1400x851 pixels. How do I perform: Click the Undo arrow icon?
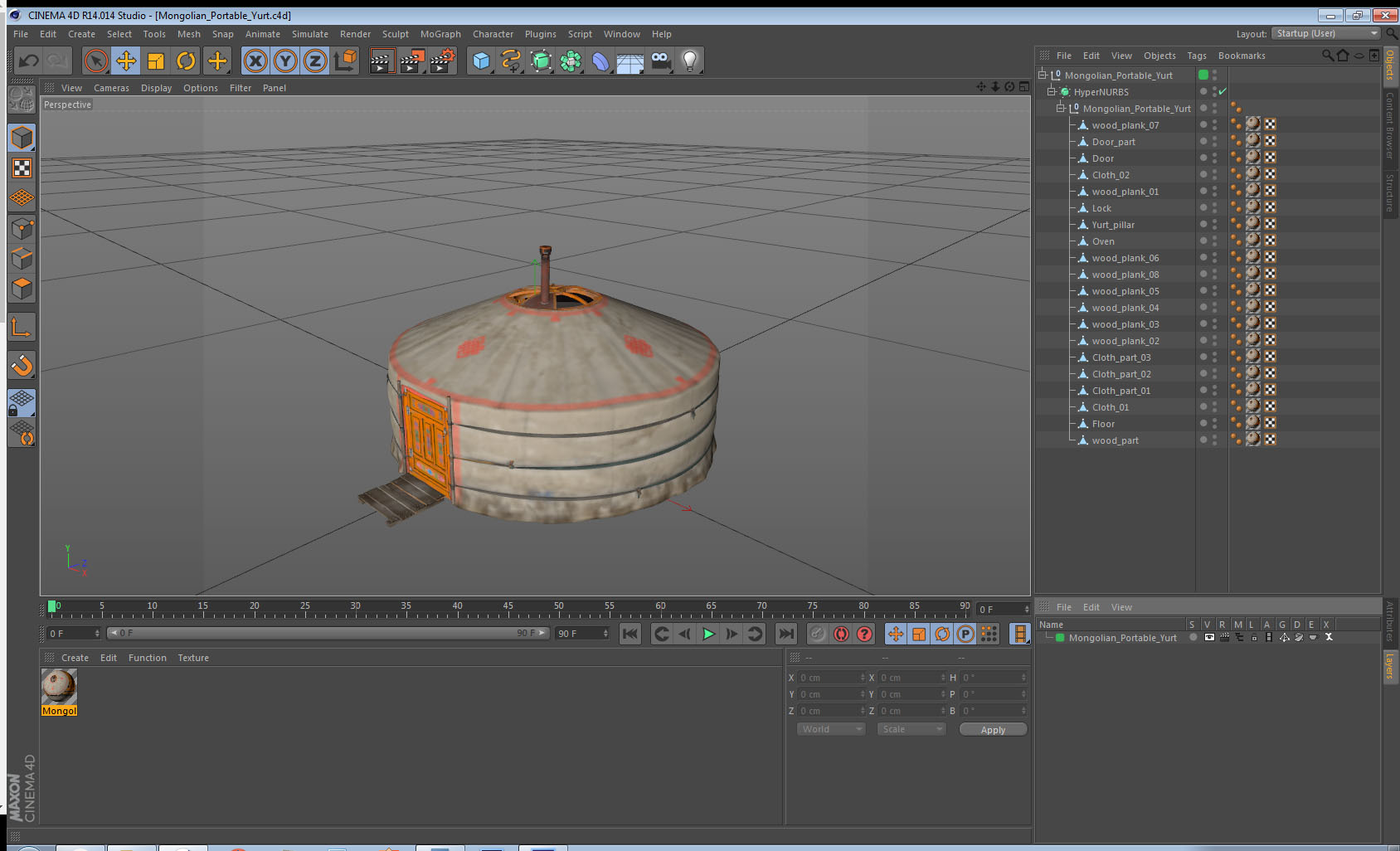tap(29, 61)
